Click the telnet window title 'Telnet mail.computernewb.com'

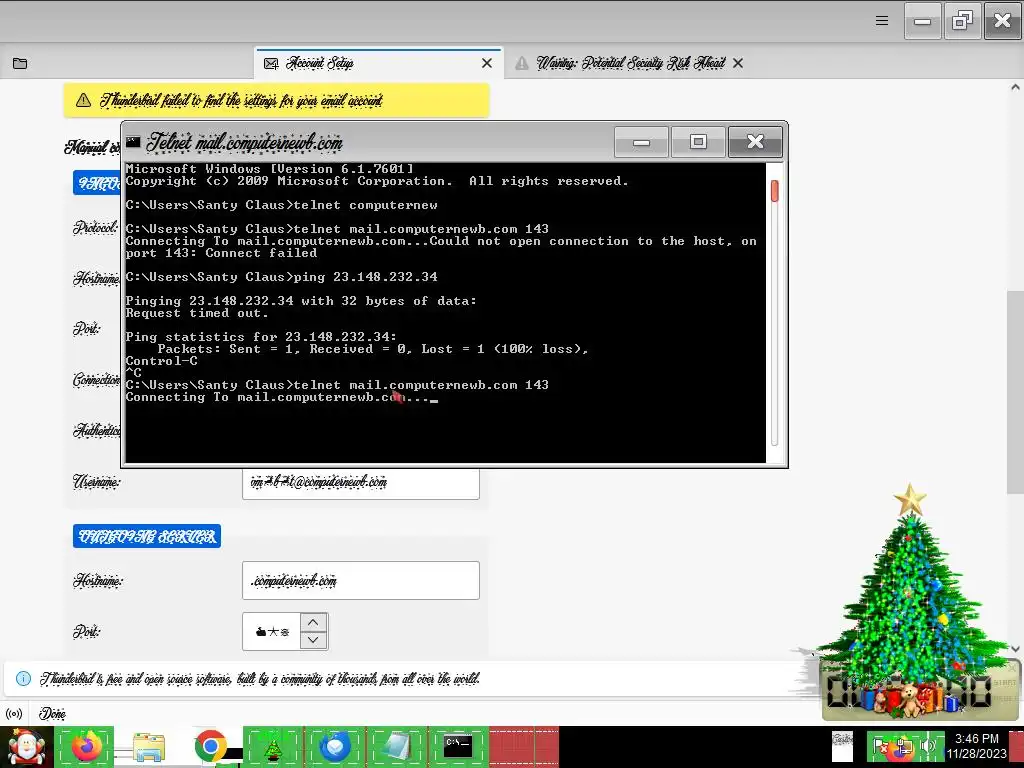(x=244, y=142)
